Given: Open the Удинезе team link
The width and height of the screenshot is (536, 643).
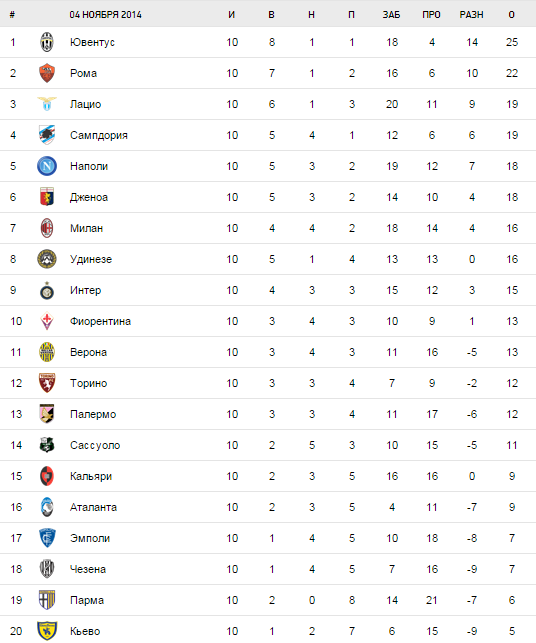Looking at the screenshot, I should pos(91,259).
